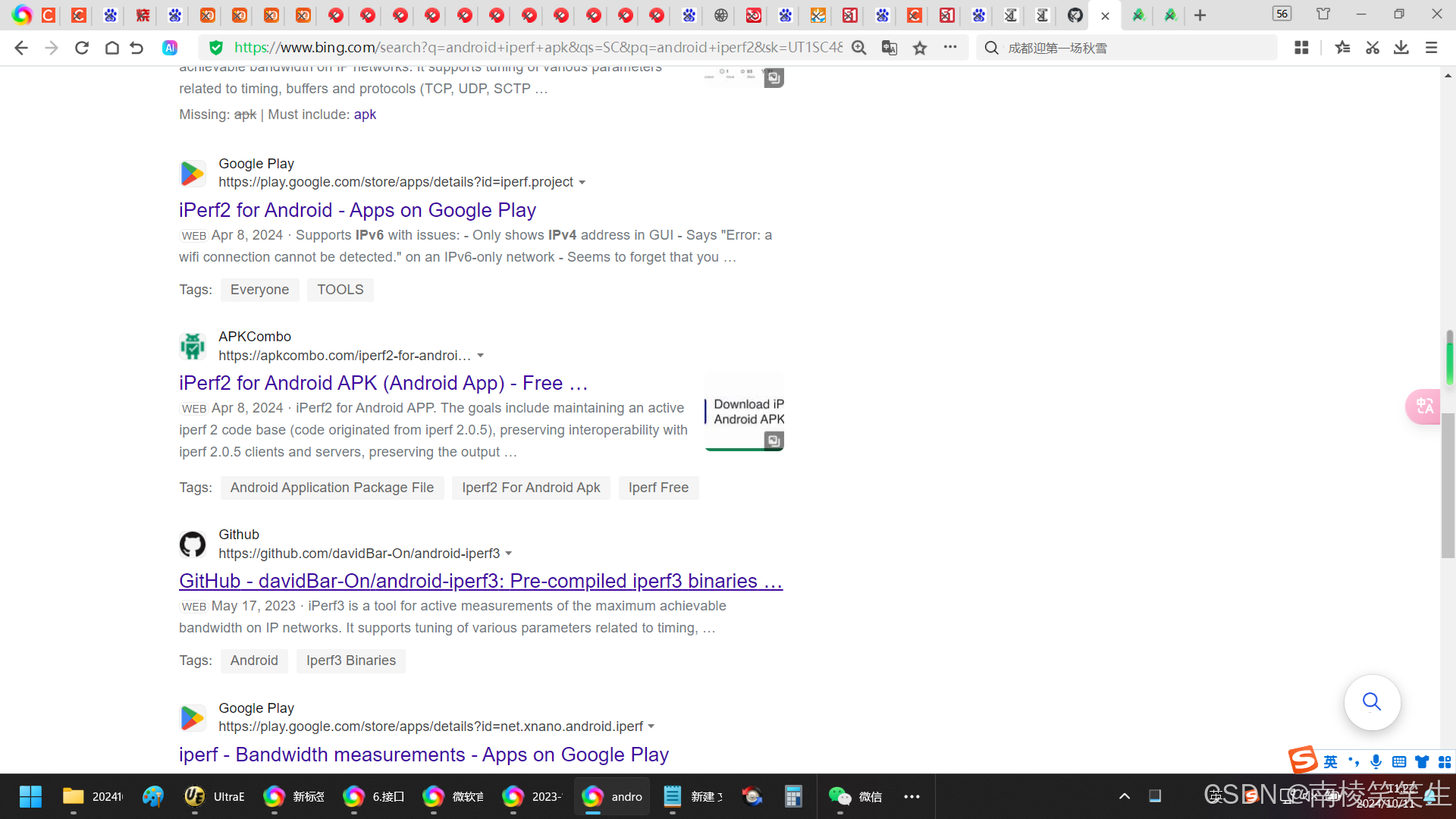Click the screenshot scissors icon
The width and height of the screenshot is (1456, 819).
(1372, 48)
